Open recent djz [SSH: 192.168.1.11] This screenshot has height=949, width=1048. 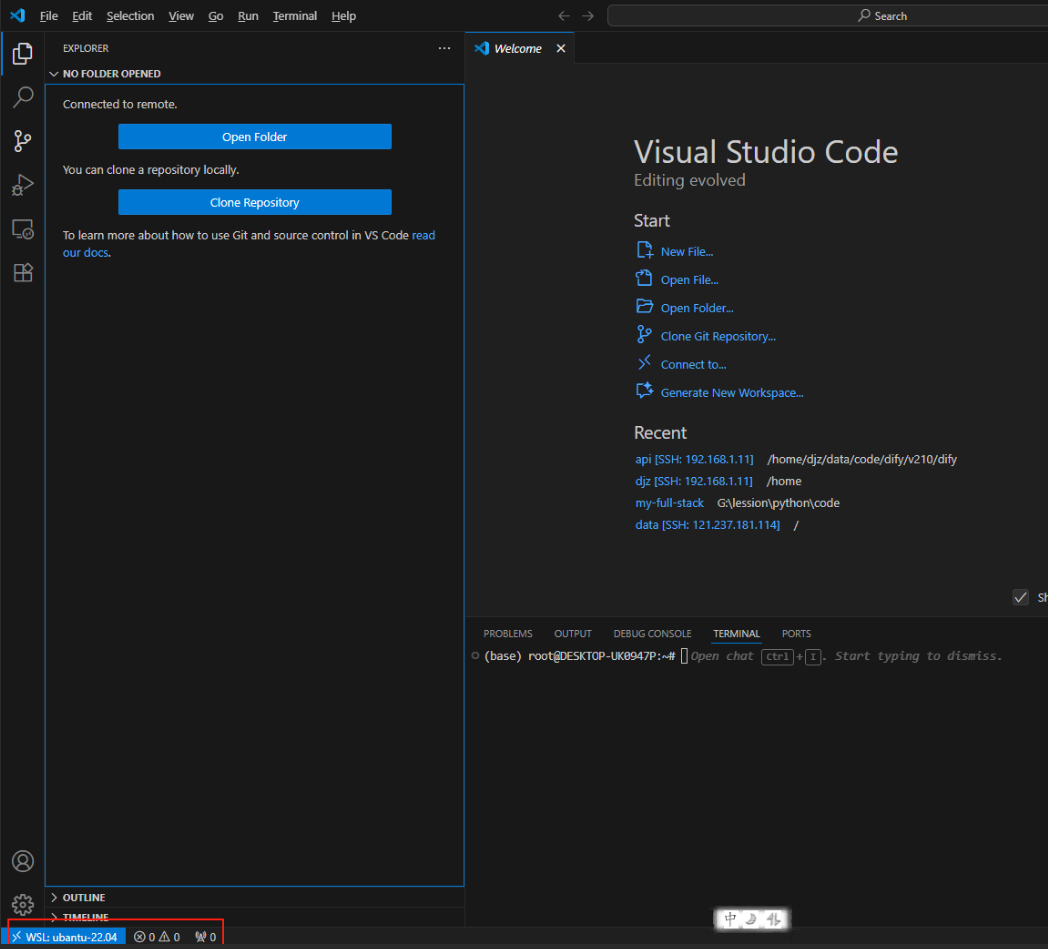pos(694,481)
